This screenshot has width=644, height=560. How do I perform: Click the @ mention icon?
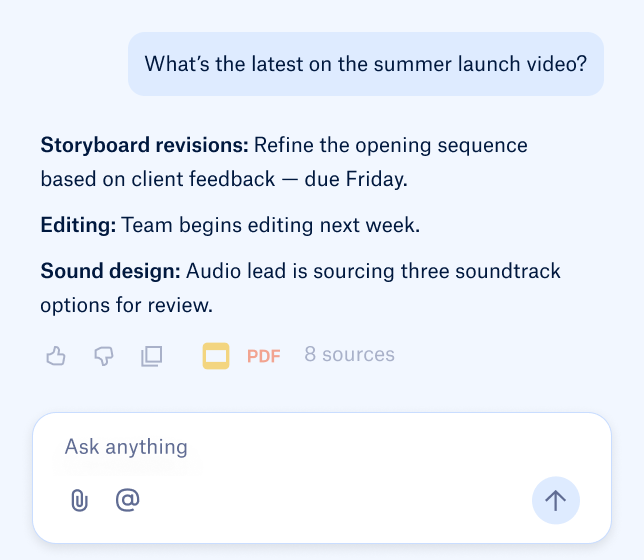pyautogui.click(x=127, y=500)
